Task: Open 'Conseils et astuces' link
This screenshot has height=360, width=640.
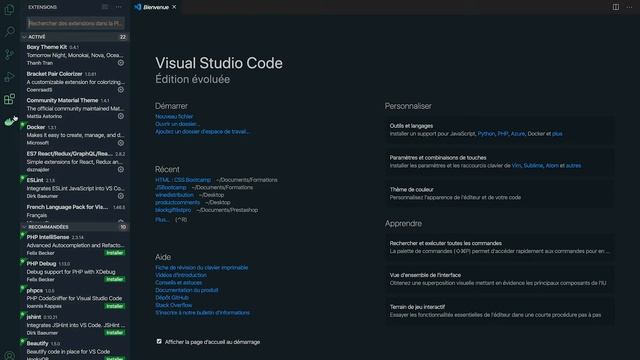Action: tap(178, 282)
